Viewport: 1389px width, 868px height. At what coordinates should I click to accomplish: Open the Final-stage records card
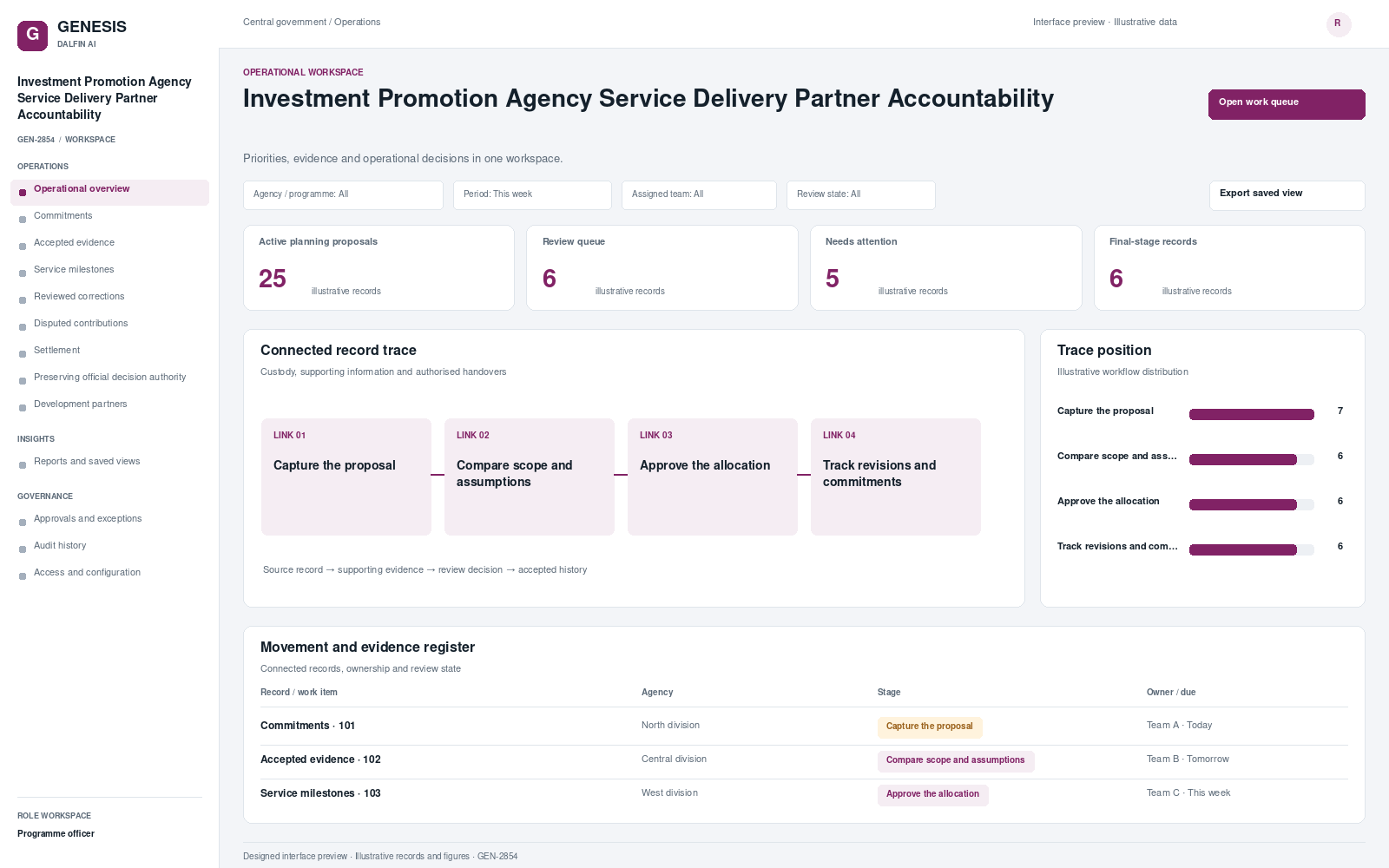pos(1229,267)
